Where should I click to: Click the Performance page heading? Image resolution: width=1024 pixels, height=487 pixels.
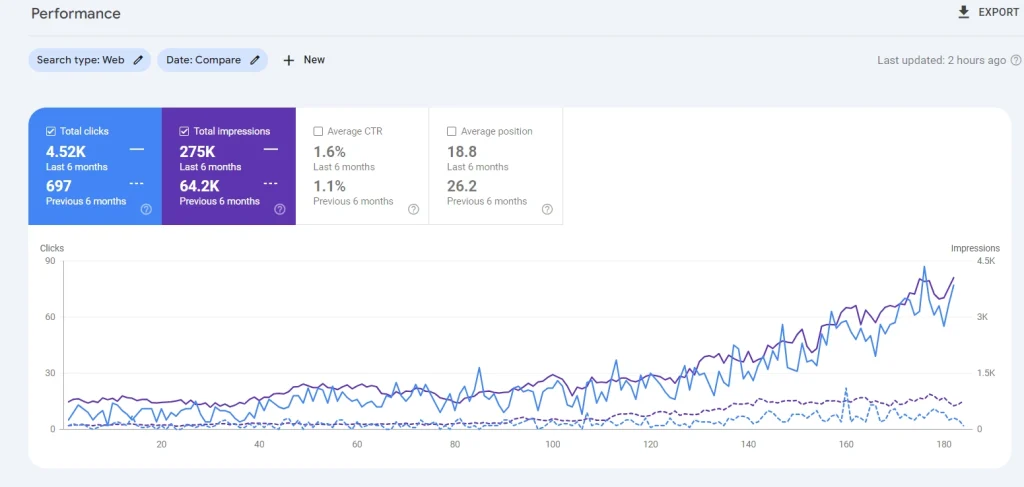[76, 13]
